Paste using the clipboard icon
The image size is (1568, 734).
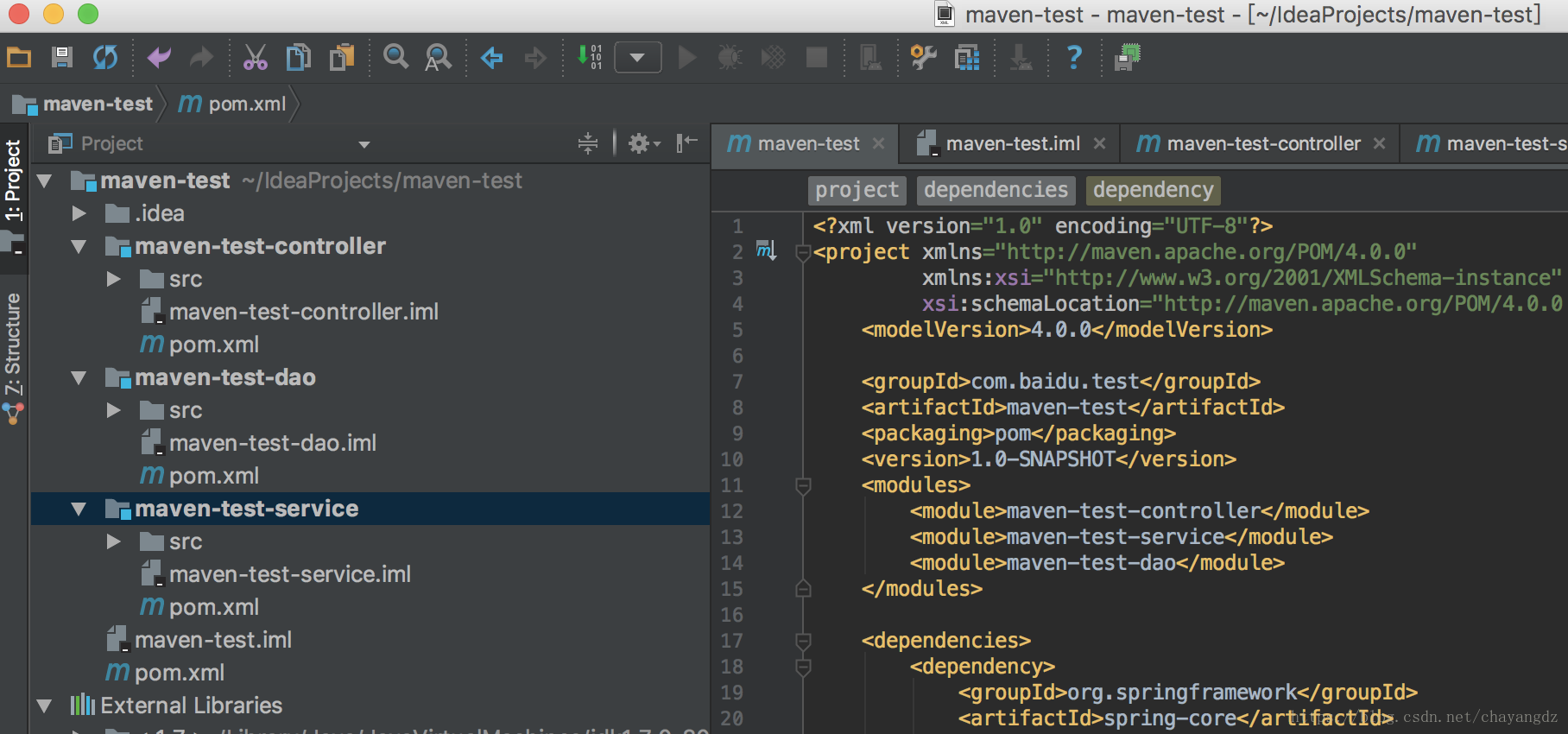click(342, 58)
